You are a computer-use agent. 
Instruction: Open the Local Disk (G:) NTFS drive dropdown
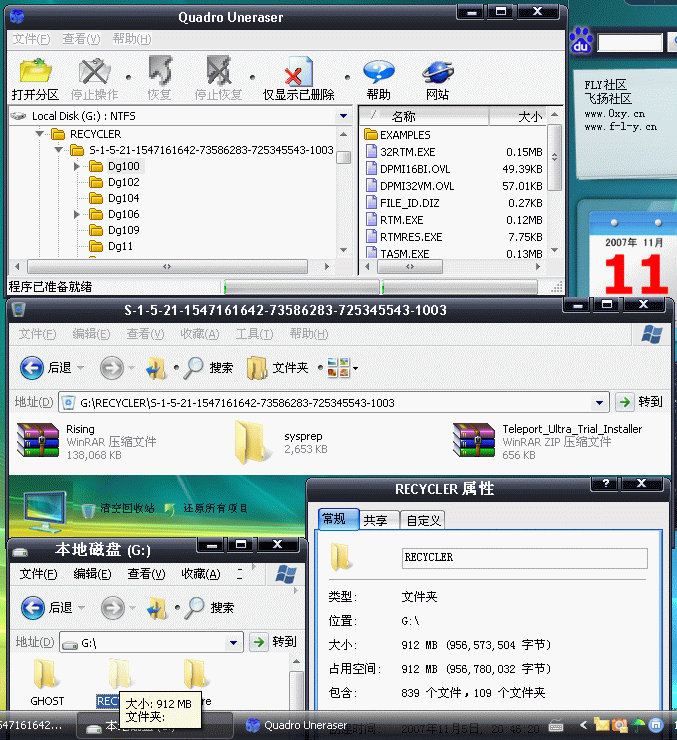point(343,116)
